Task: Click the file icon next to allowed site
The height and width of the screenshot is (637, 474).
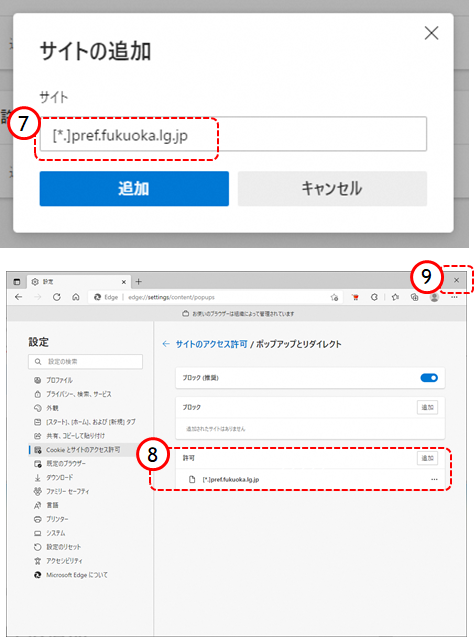Action: point(192,479)
